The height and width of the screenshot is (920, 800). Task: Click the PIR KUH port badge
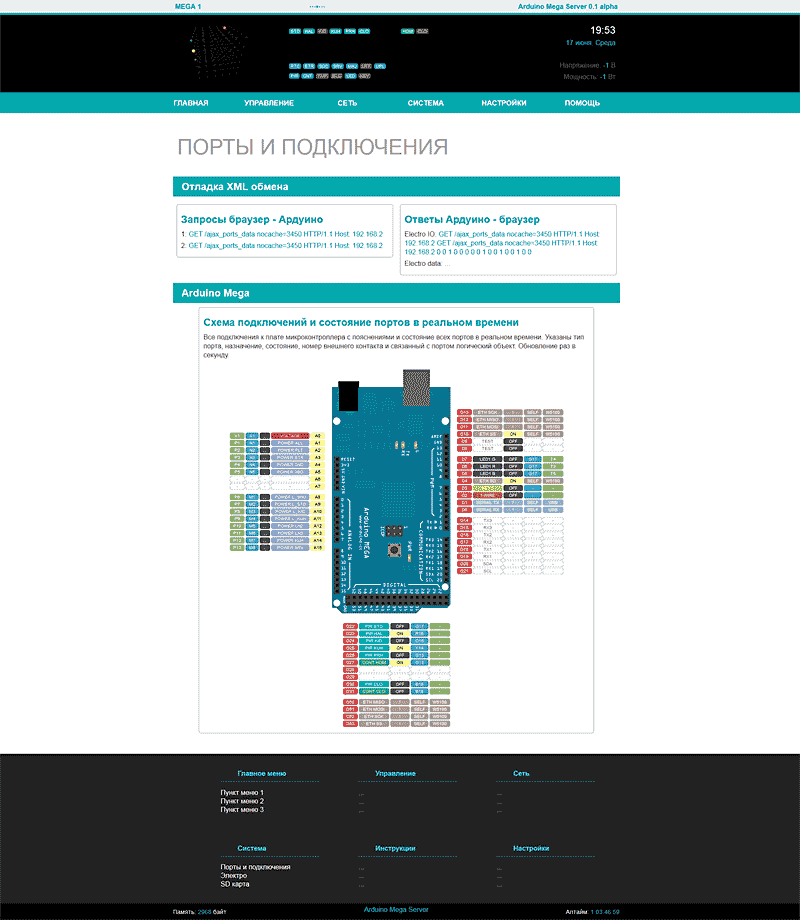coord(374,648)
